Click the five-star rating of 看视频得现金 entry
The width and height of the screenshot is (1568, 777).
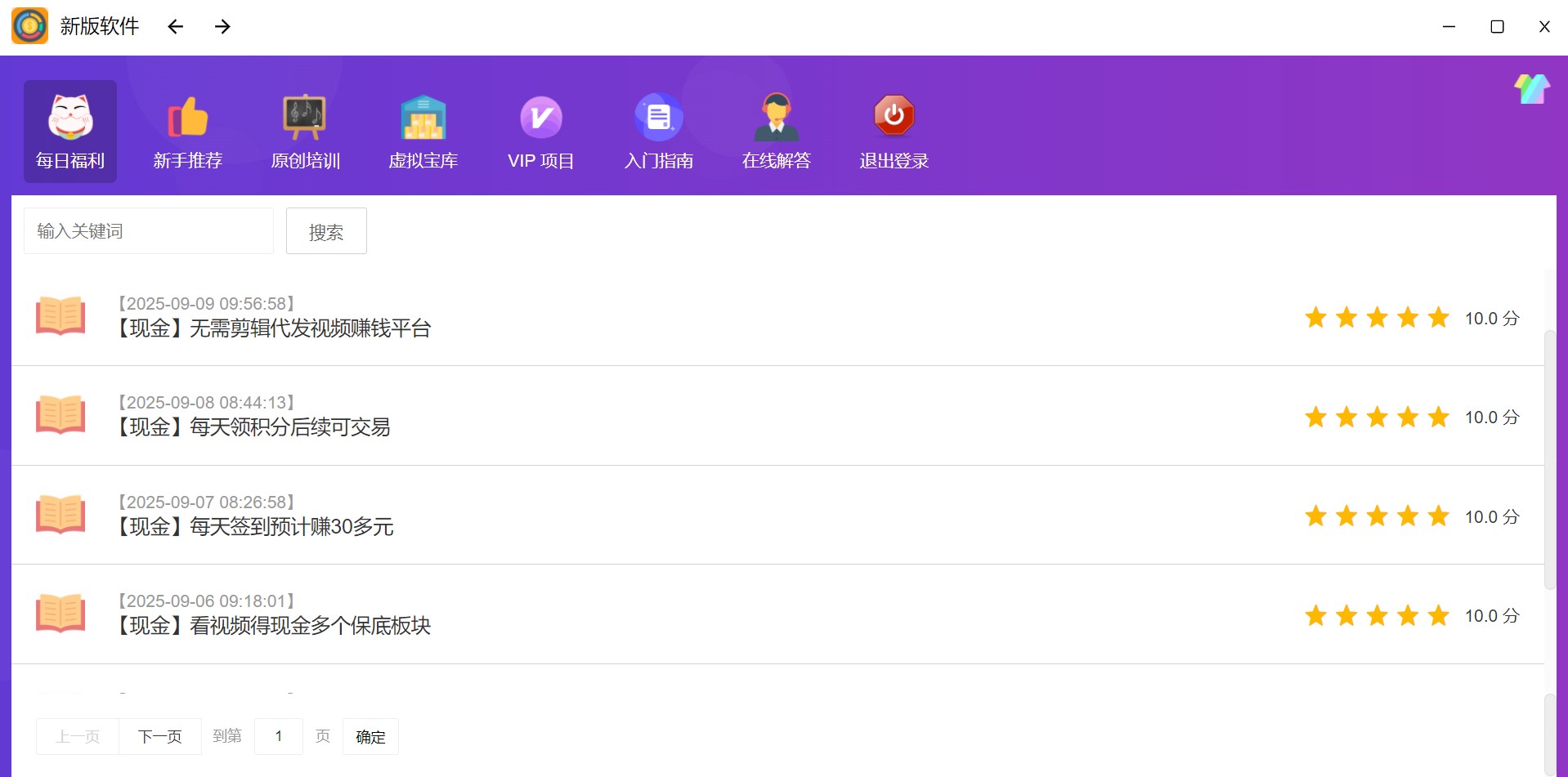tap(1377, 616)
